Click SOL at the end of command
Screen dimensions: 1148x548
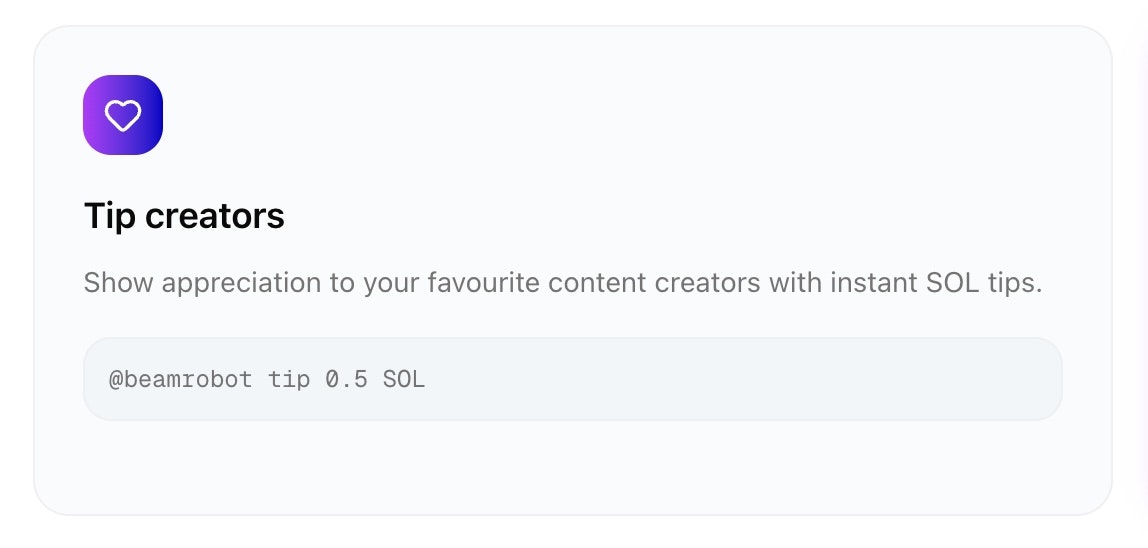[x=403, y=379]
